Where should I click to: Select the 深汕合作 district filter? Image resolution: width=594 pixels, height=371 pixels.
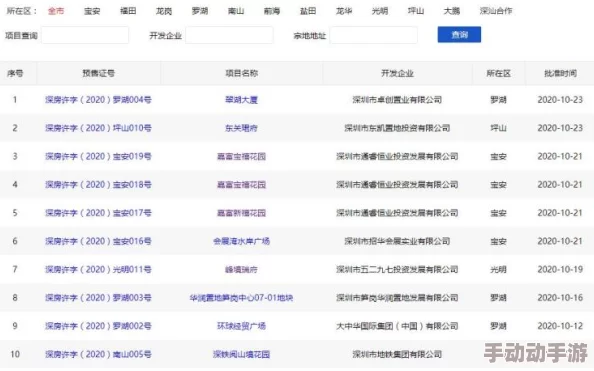(x=496, y=11)
